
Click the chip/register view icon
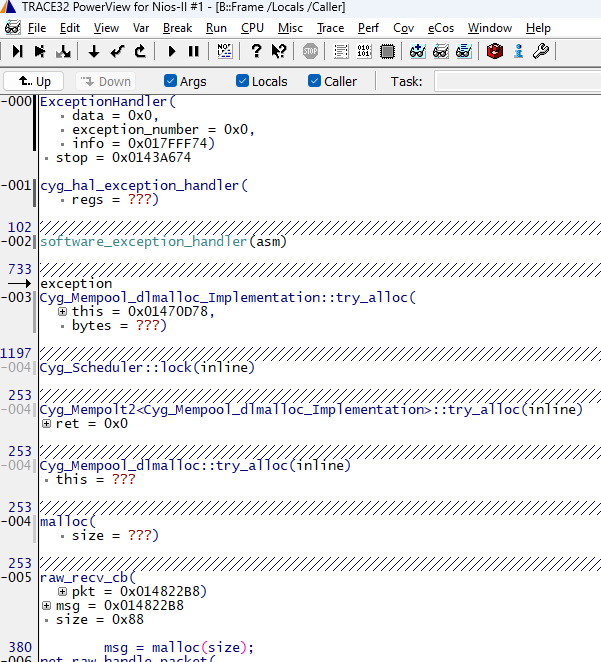click(x=387, y=51)
